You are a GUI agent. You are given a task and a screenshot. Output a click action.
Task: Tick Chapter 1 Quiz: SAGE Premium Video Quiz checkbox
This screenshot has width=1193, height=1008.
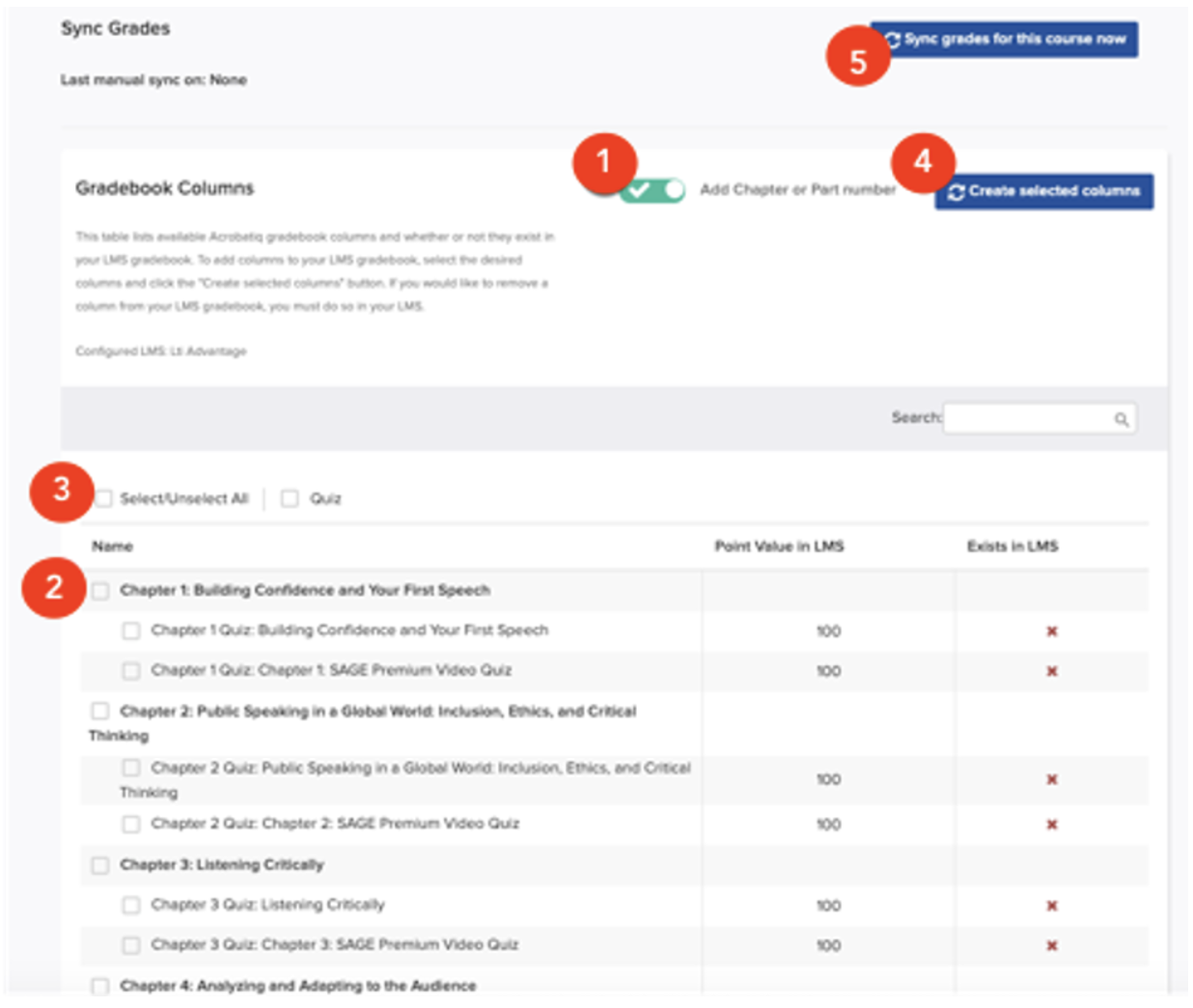point(131,671)
